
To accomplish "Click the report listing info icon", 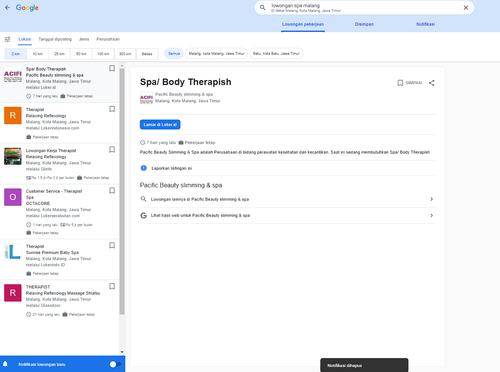I will click(144, 168).
